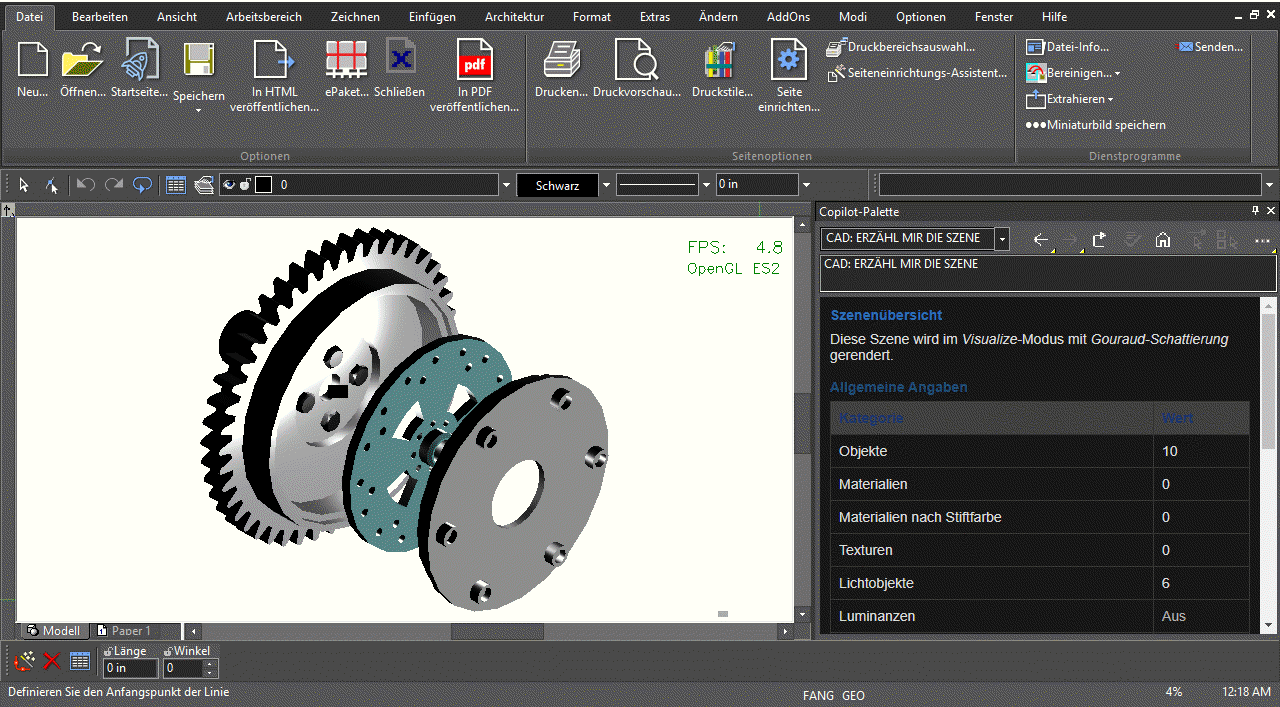
Task: Switch to the Zeichnen ribbon tab
Action: tap(355, 17)
